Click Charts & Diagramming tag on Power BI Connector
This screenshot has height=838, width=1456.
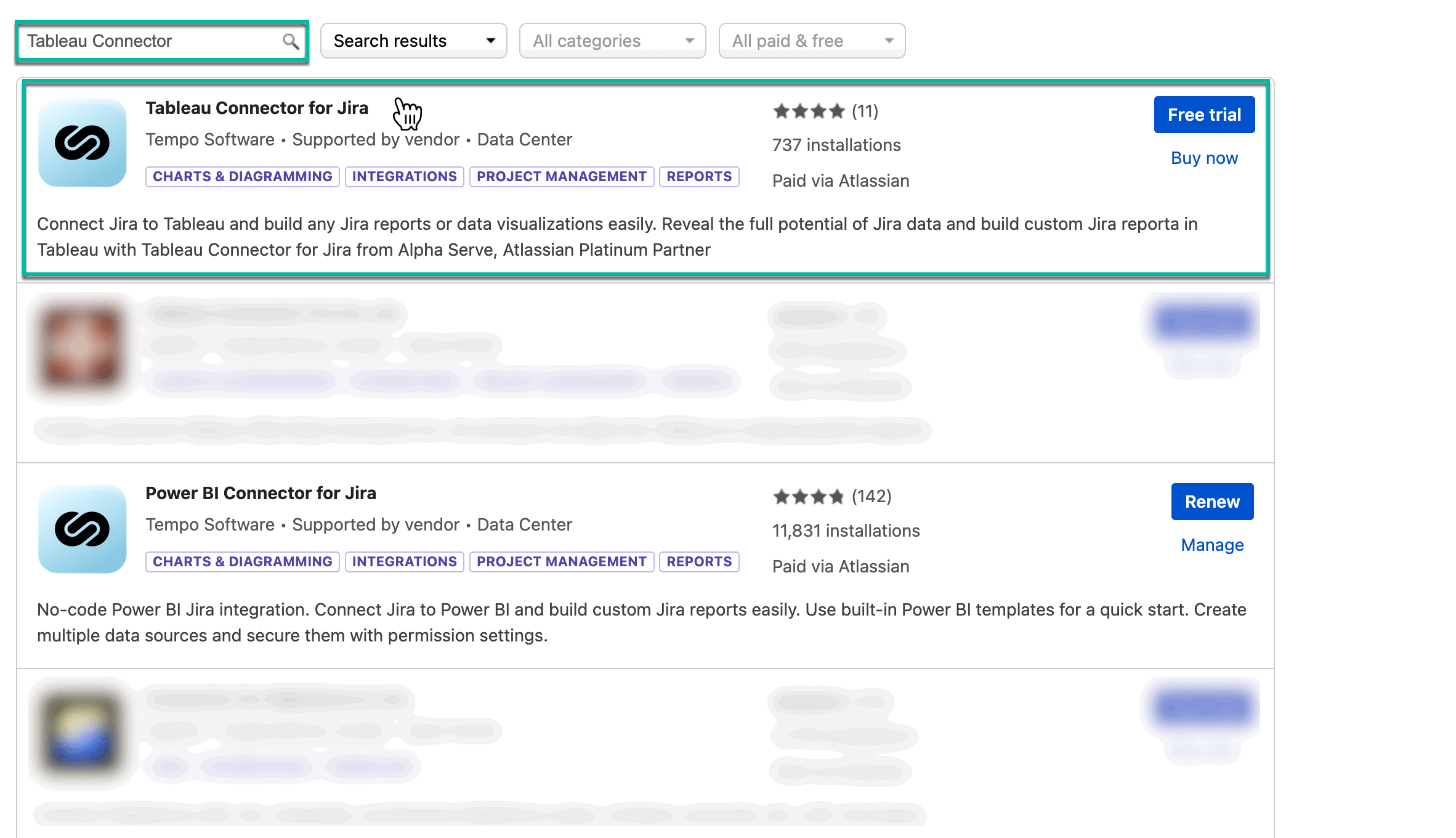(x=243, y=562)
